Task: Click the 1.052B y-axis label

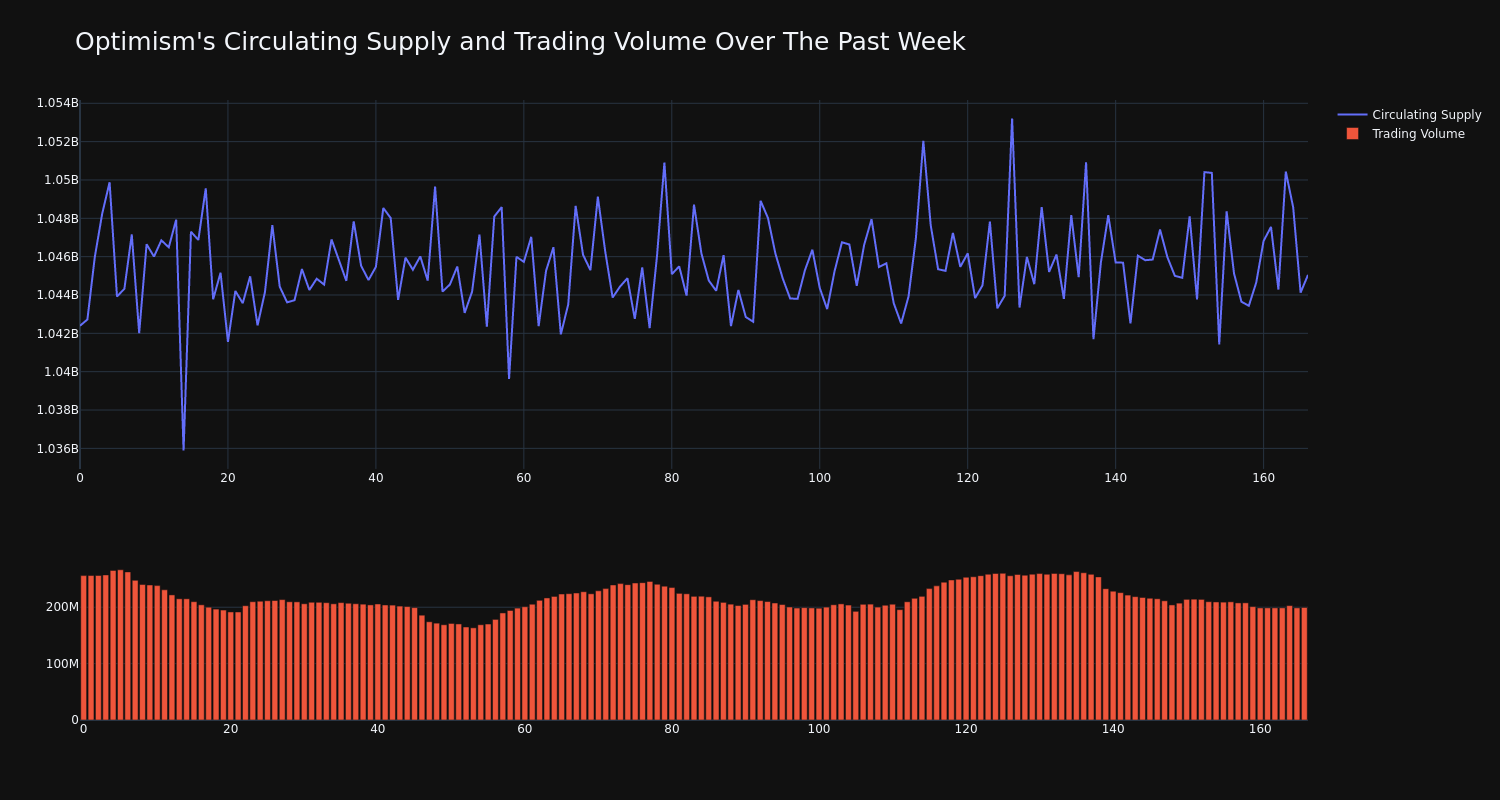Action: coord(57,141)
